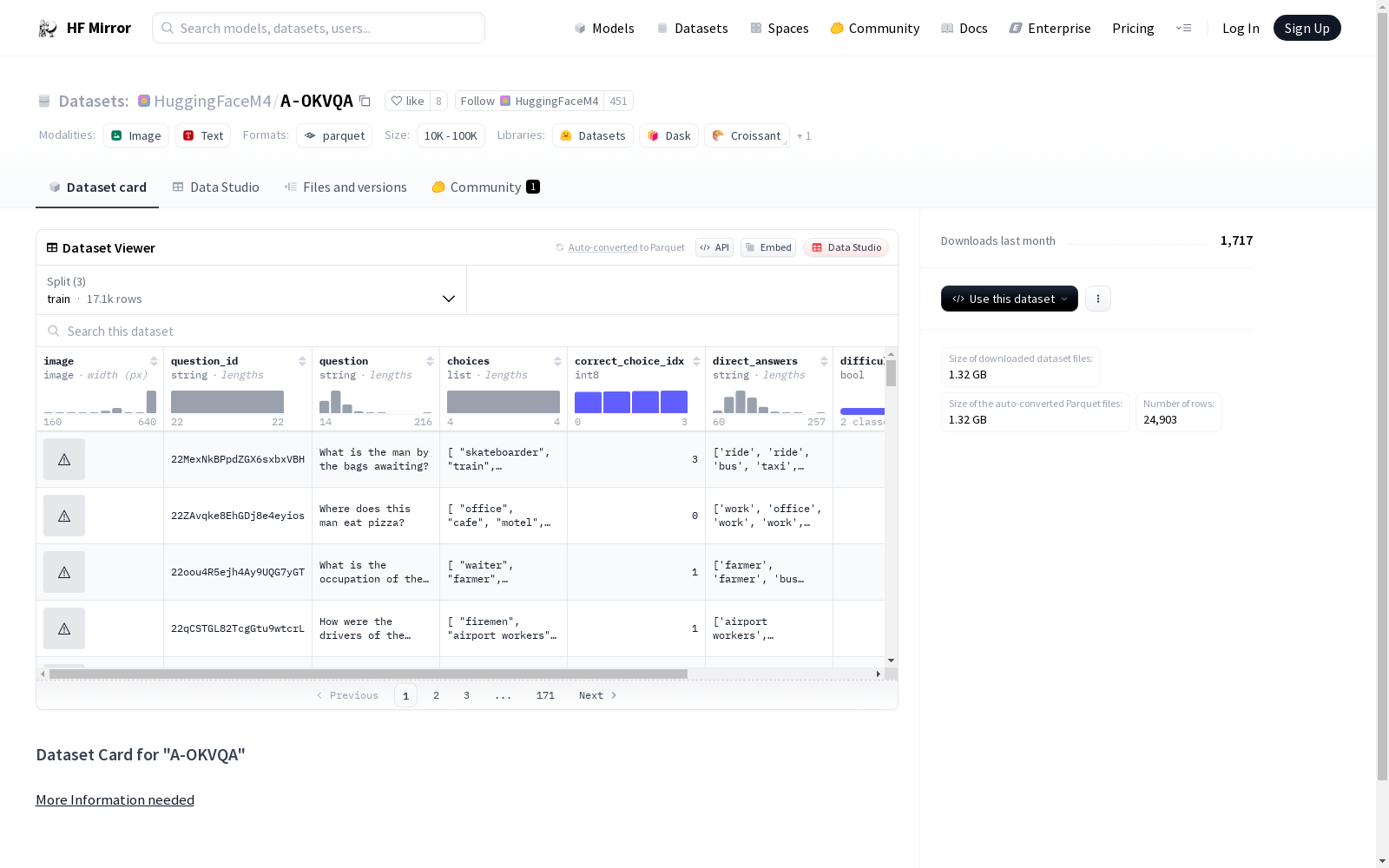Switch to Files and versions tab
1389x868 pixels.
(x=346, y=187)
